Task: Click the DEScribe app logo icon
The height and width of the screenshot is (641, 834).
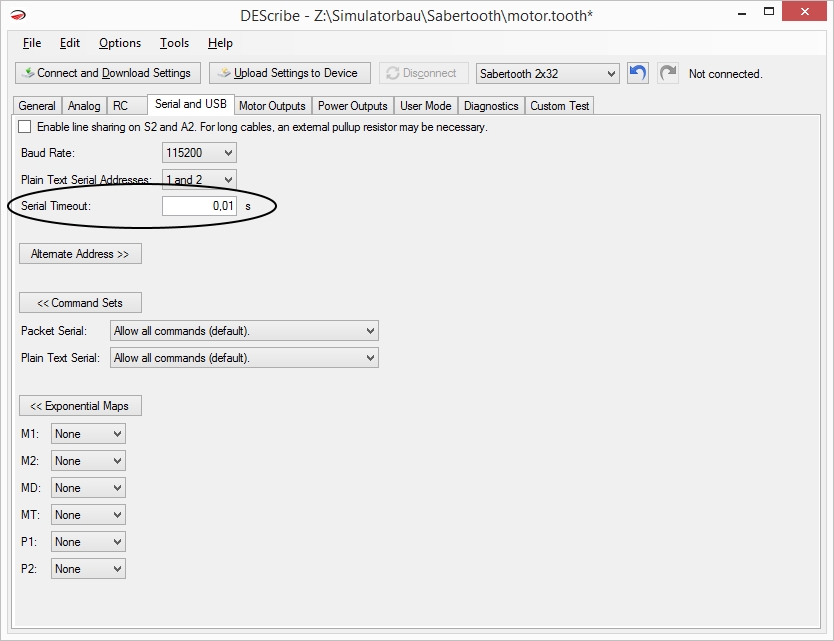Action: (x=18, y=15)
